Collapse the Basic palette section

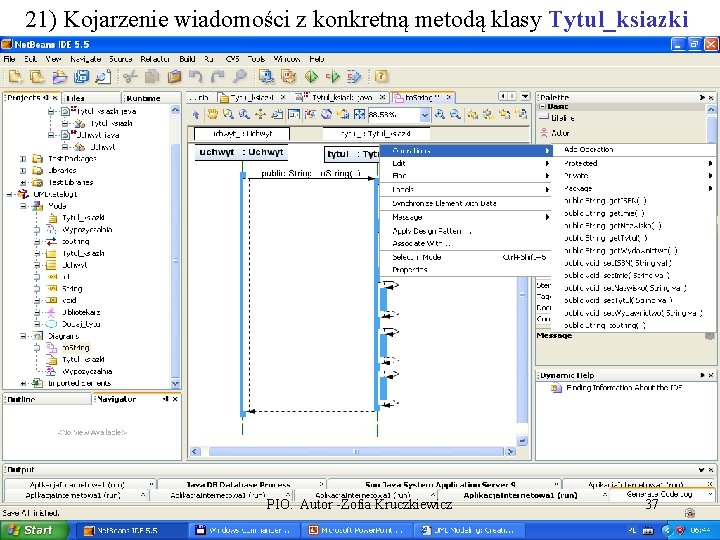[x=542, y=106]
